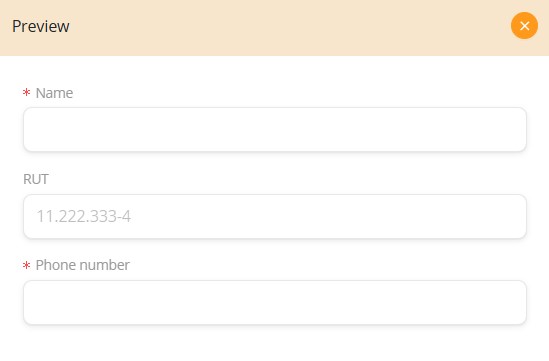Screen dimensions: 549x361
Task: Click the red asterisk beside Phone number
Action: click(26, 265)
